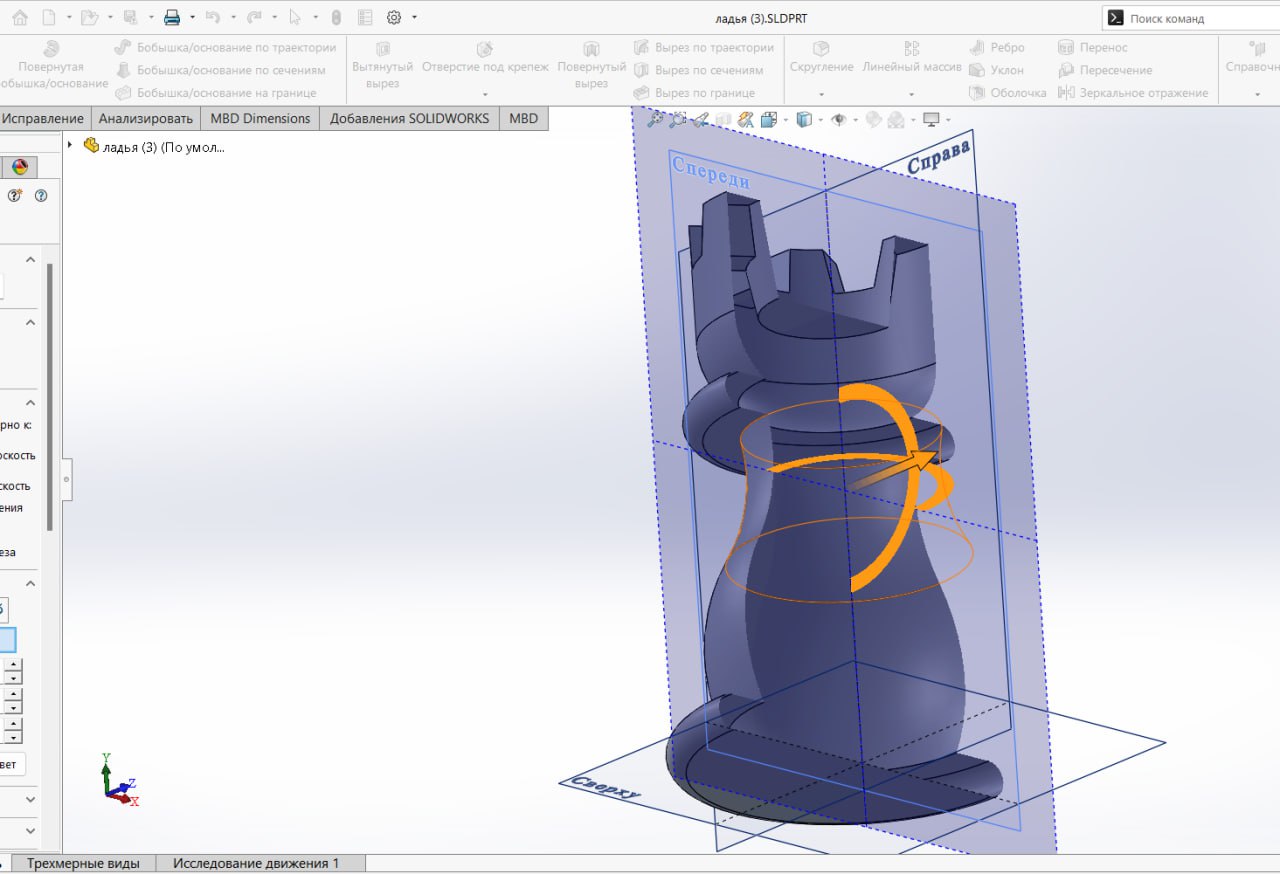Screen dimensions: 1280x874
Task: Collapse the bottom property group containing the spin boxes
Action: [30, 583]
